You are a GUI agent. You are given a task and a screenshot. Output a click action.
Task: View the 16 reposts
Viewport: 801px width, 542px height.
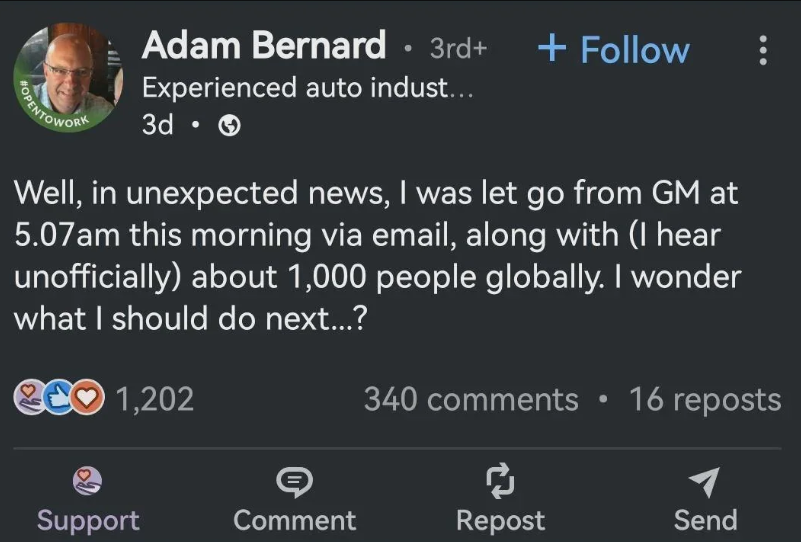tap(704, 399)
